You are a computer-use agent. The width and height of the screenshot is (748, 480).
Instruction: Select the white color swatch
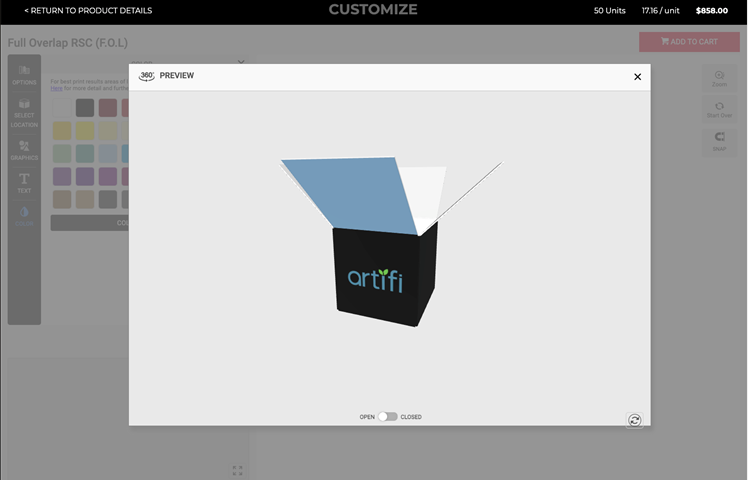[x=62, y=108]
